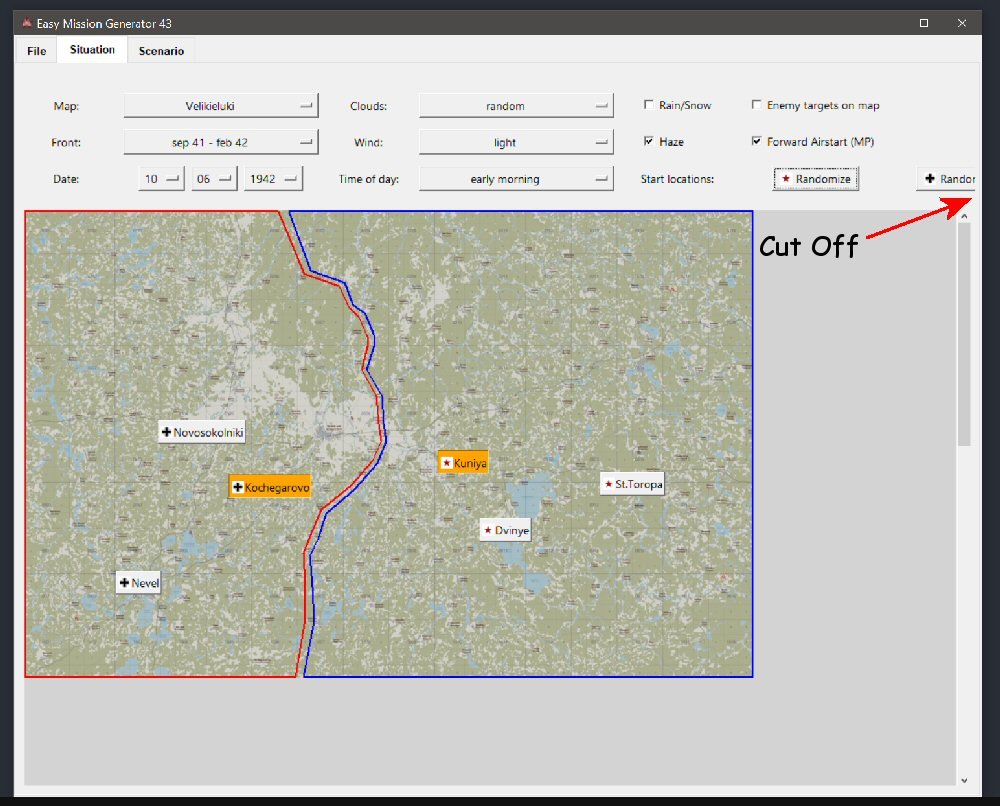Open the Clouds dropdown

(x=515, y=105)
